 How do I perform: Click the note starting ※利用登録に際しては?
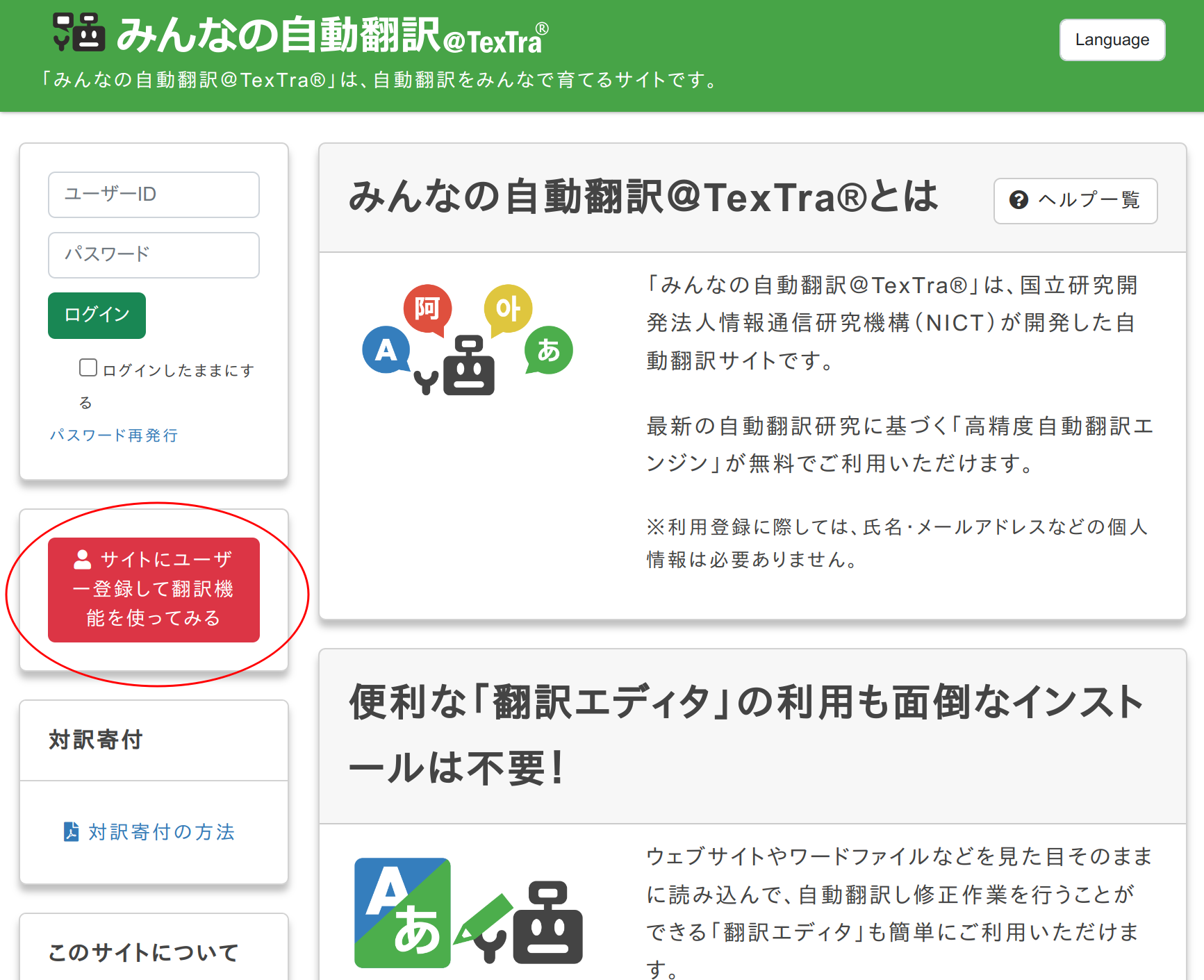(x=897, y=543)
